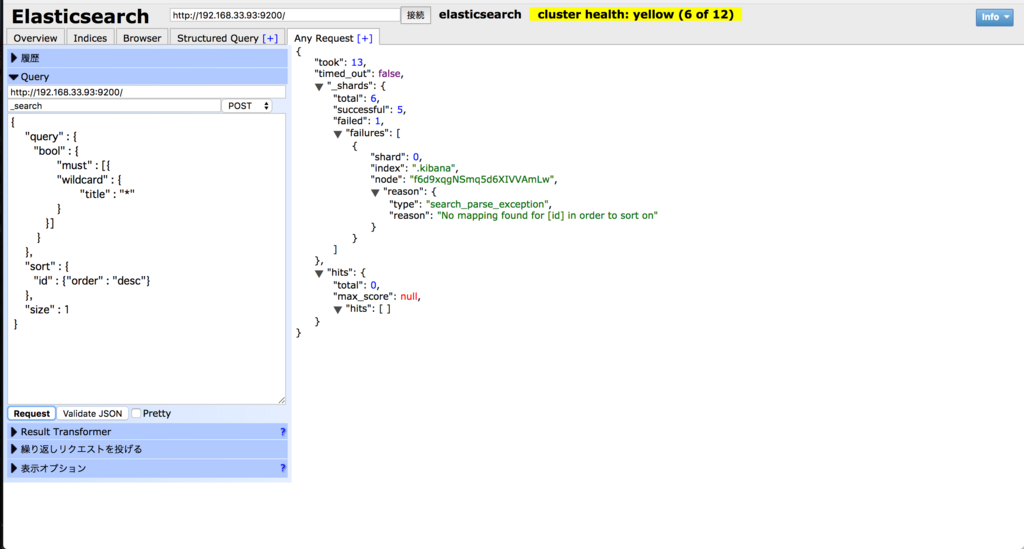1024x549 pixels.
Task: Collapse the "failures" array node
Action: [x=338, y=134]
